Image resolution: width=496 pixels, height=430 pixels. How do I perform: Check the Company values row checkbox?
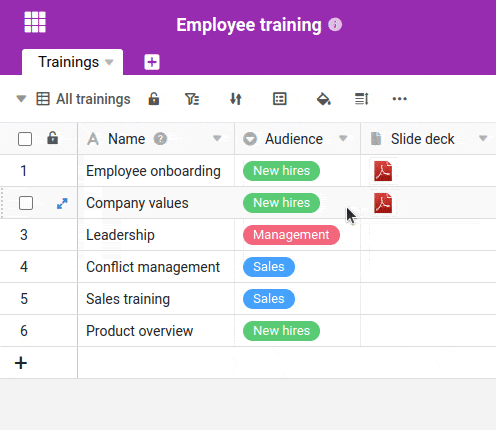click(26, 203)
